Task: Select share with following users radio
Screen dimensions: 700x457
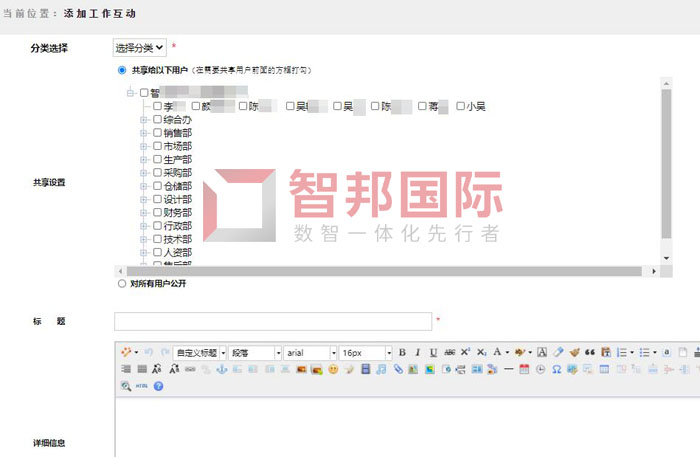Action: pyautogui.click(x=122, y=70)
